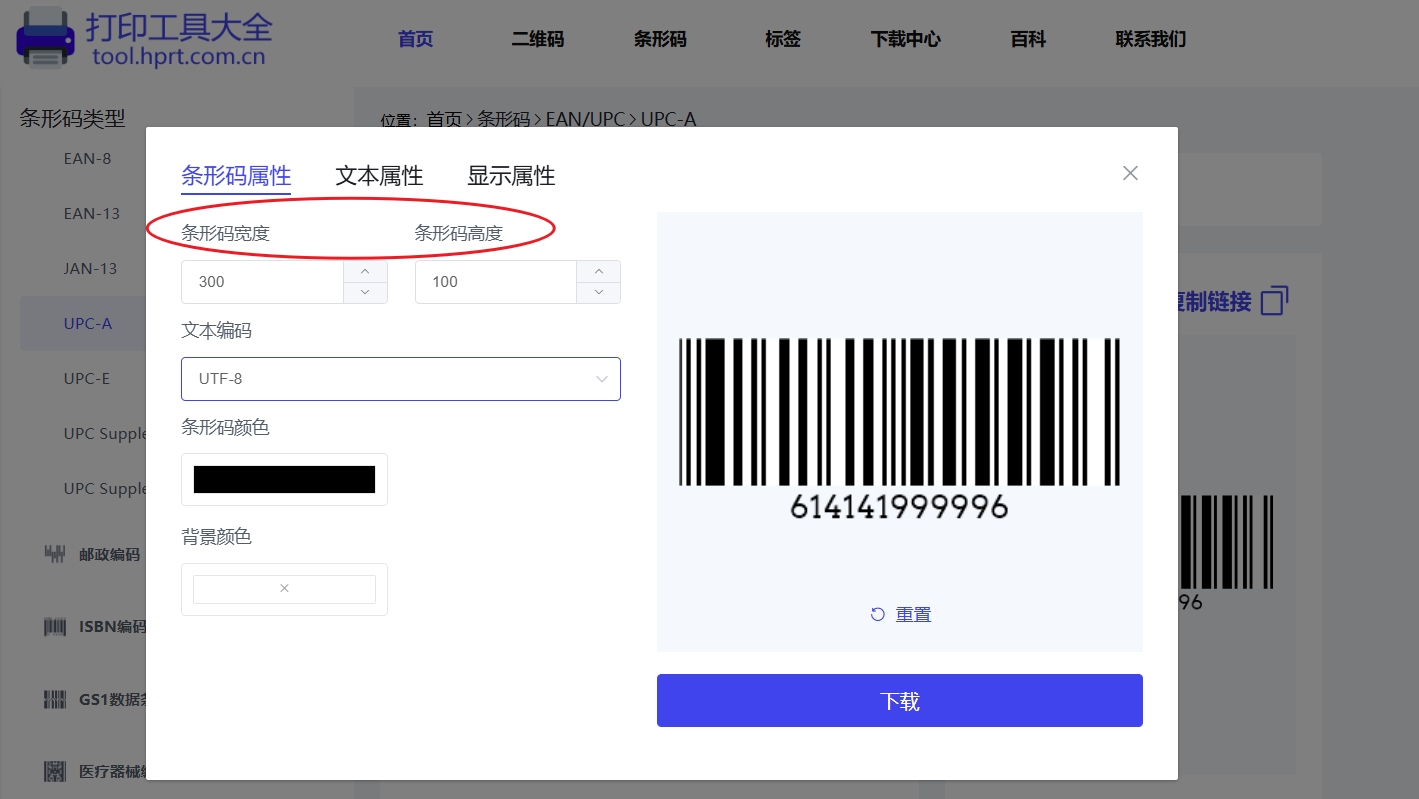Open 首页 in the top navigation
Screen dimensions: 1419x799
click(x=416, y=39)
